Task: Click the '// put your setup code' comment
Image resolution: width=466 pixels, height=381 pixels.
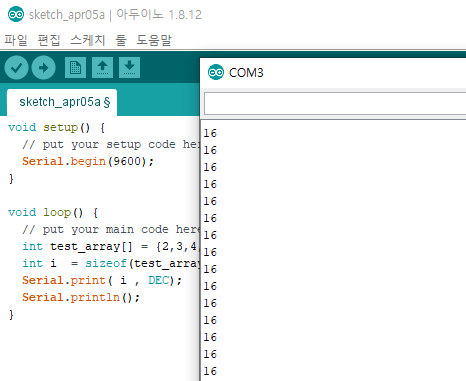Action: click(110, 144)
